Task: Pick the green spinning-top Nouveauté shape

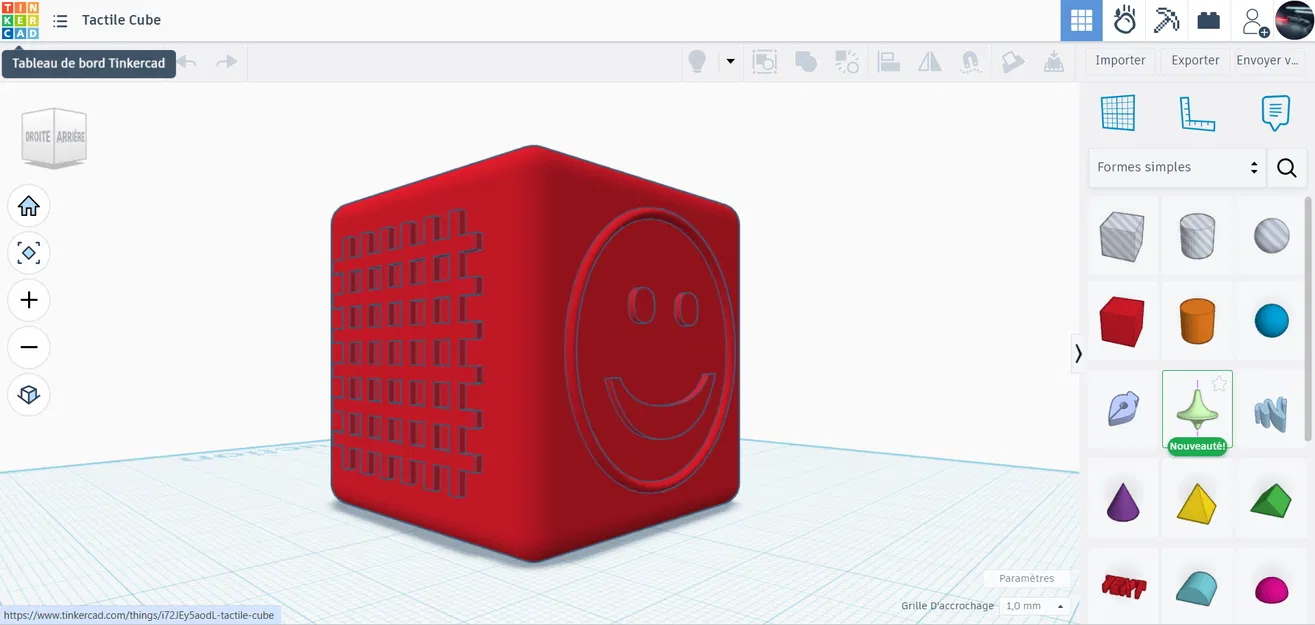Action: pos(1197,409)
